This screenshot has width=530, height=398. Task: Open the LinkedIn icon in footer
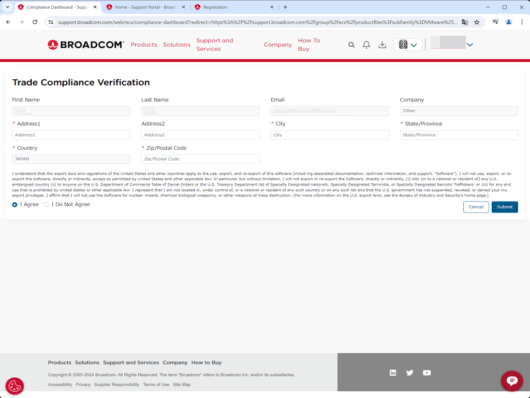coord(393,373)
